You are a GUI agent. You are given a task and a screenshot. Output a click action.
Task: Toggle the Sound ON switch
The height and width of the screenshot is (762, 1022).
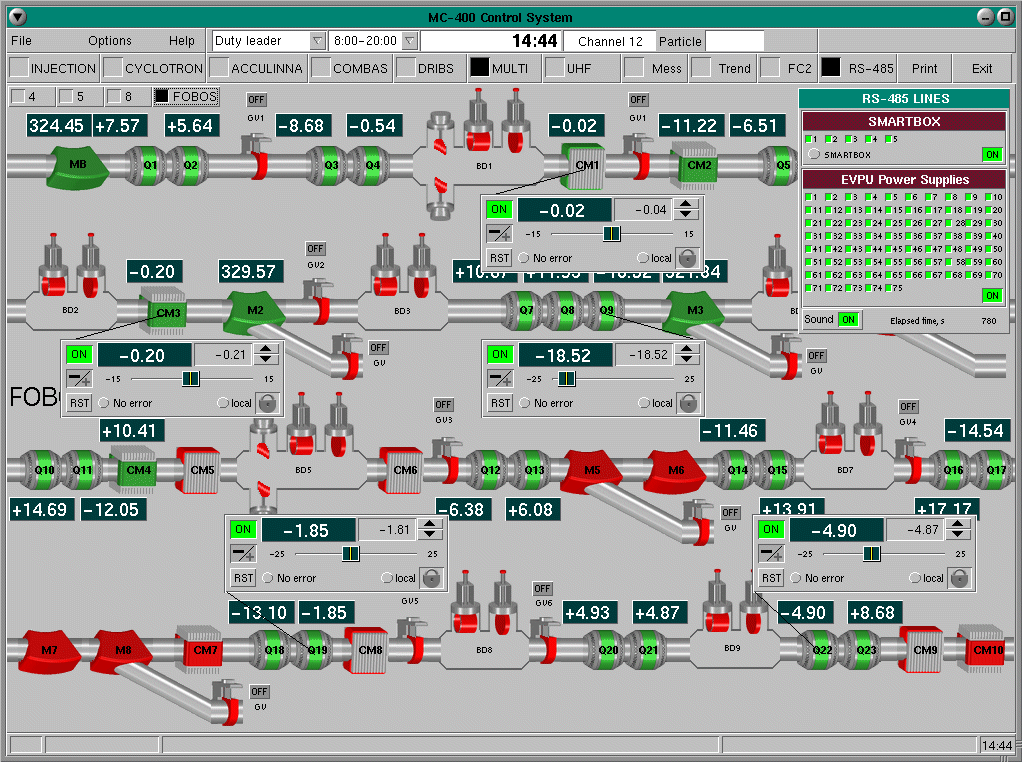(x=848, y=320)
